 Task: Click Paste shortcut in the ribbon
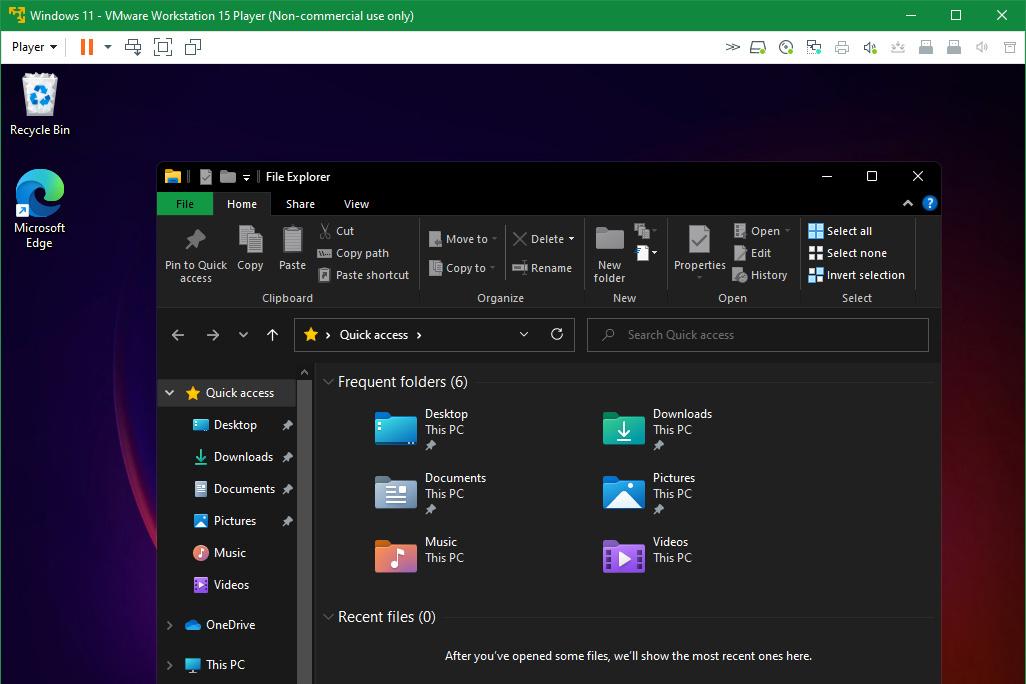pyautogui.click(x=364, y=275)
